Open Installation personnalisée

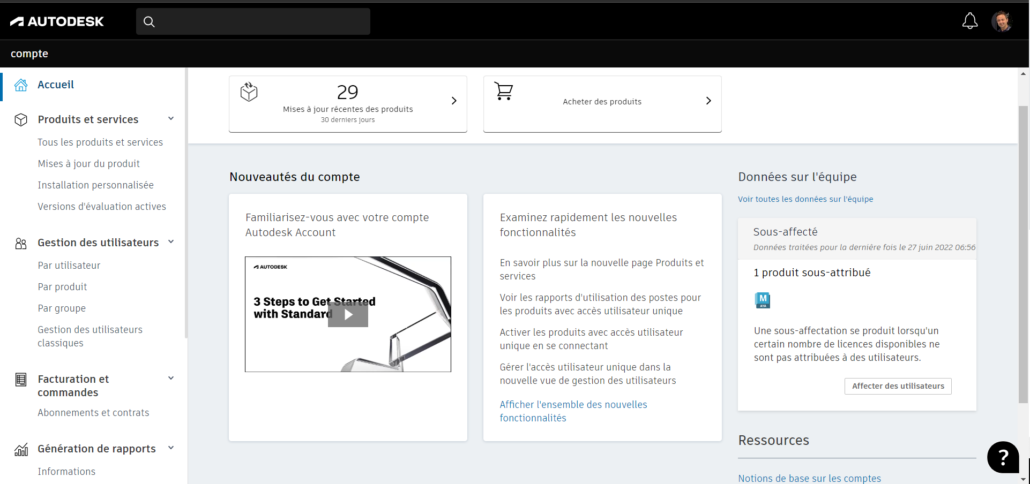[96, 185]
